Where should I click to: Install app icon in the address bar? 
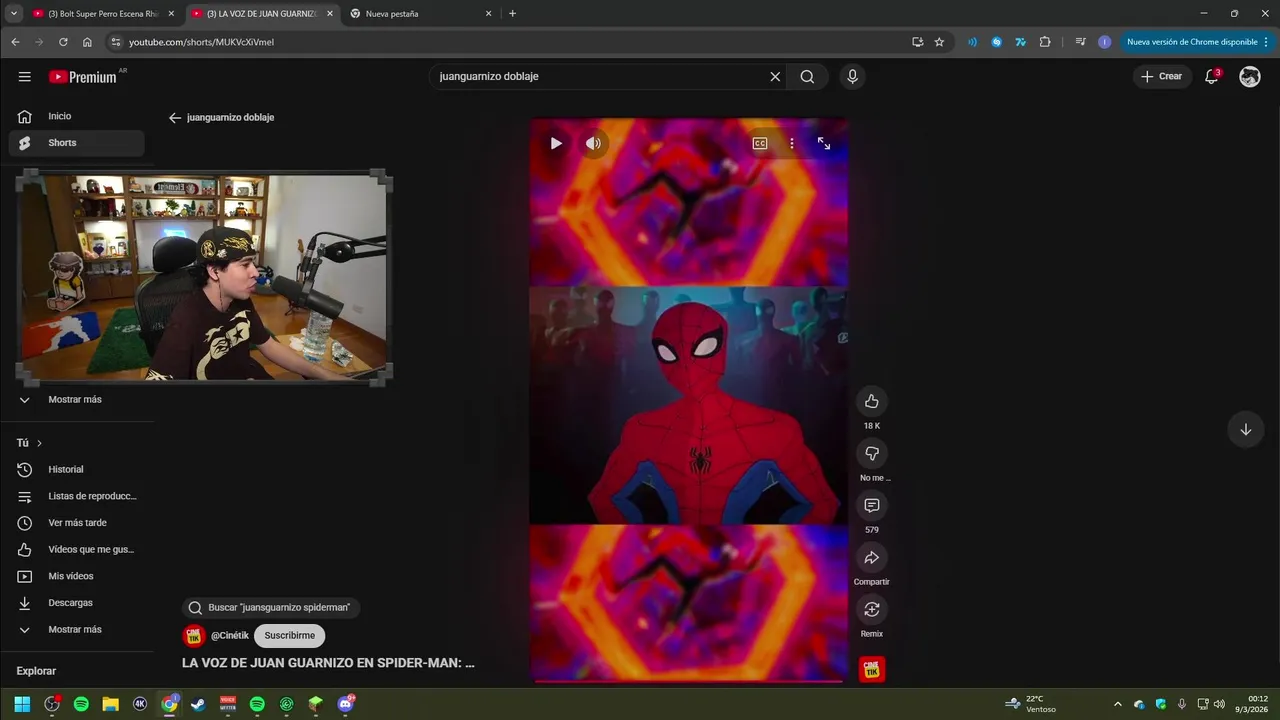click(x=917, y=42)
